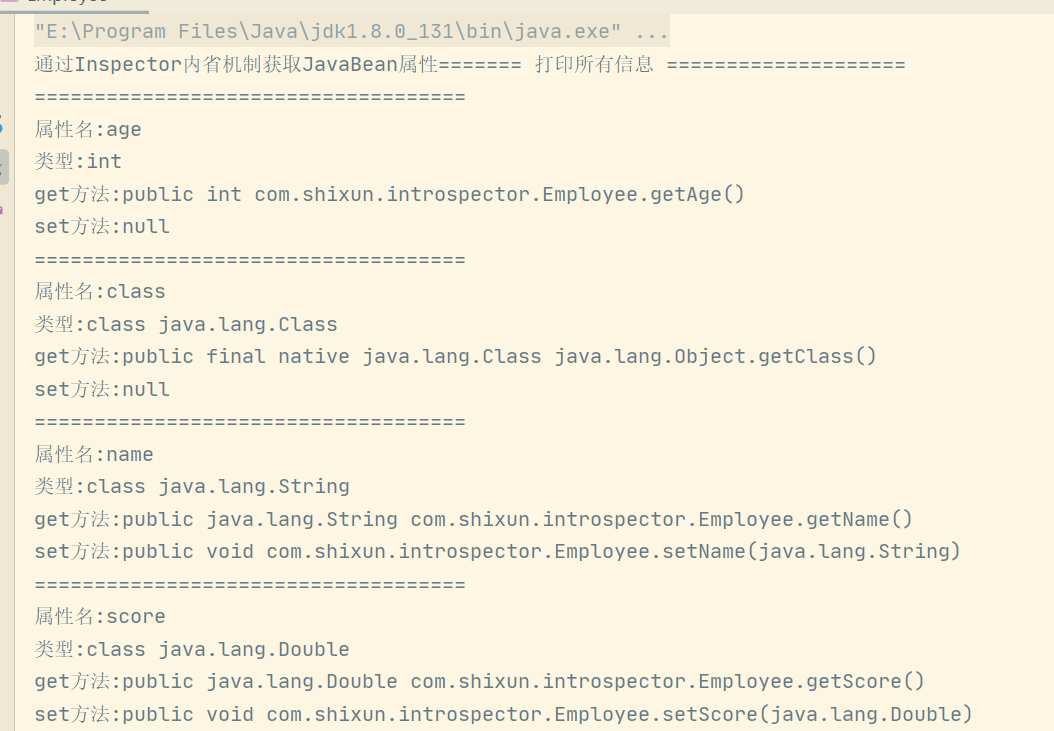
Task: Click the Inspector header output line
Action: click(x=470, y=65)
